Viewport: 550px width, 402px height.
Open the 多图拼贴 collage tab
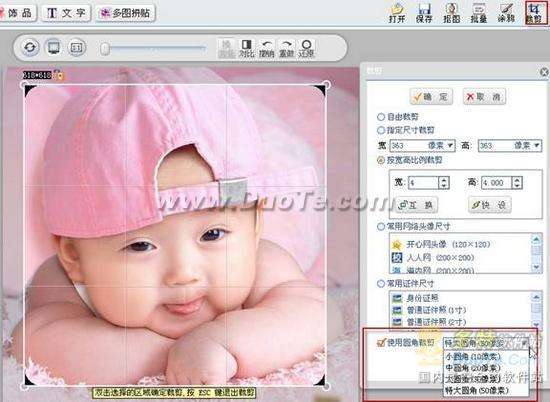click(x=126, y=13)
